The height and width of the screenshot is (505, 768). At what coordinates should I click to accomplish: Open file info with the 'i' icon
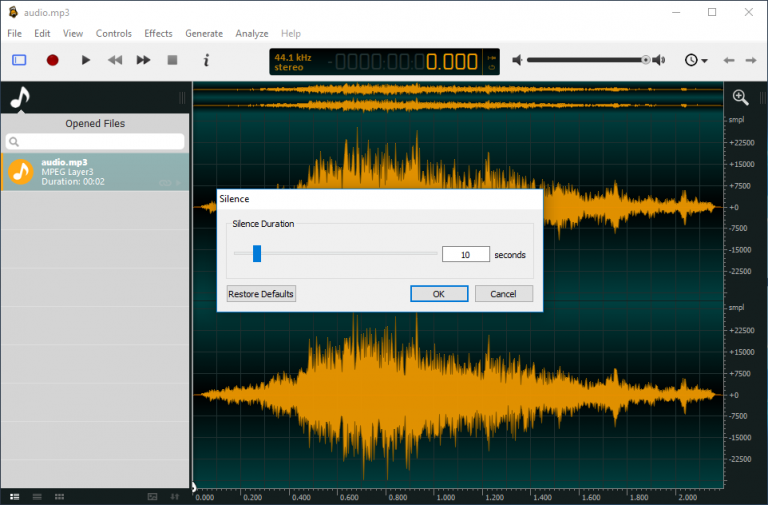click(206, 60)
